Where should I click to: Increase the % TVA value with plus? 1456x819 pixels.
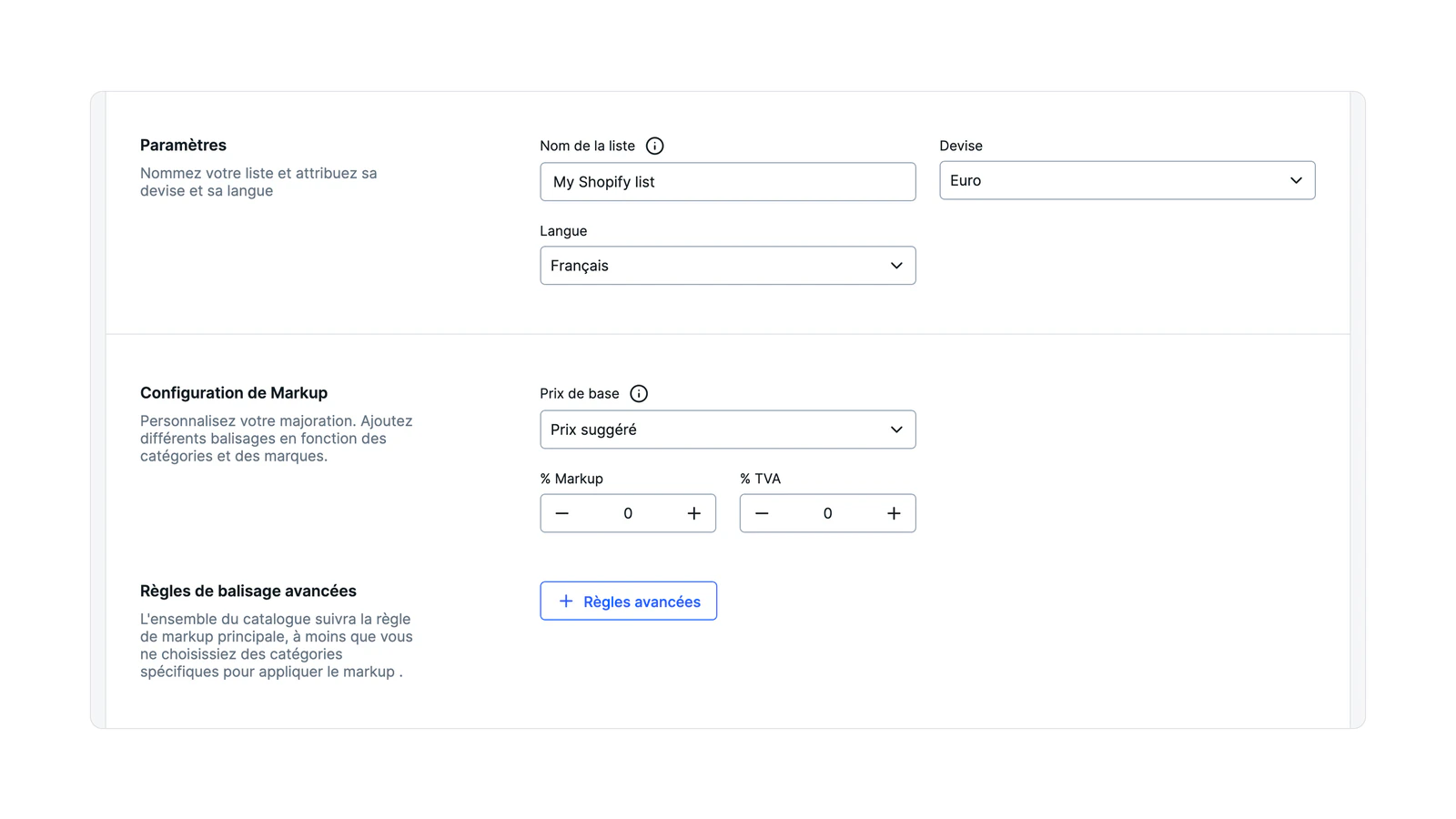tap(894, 513)
